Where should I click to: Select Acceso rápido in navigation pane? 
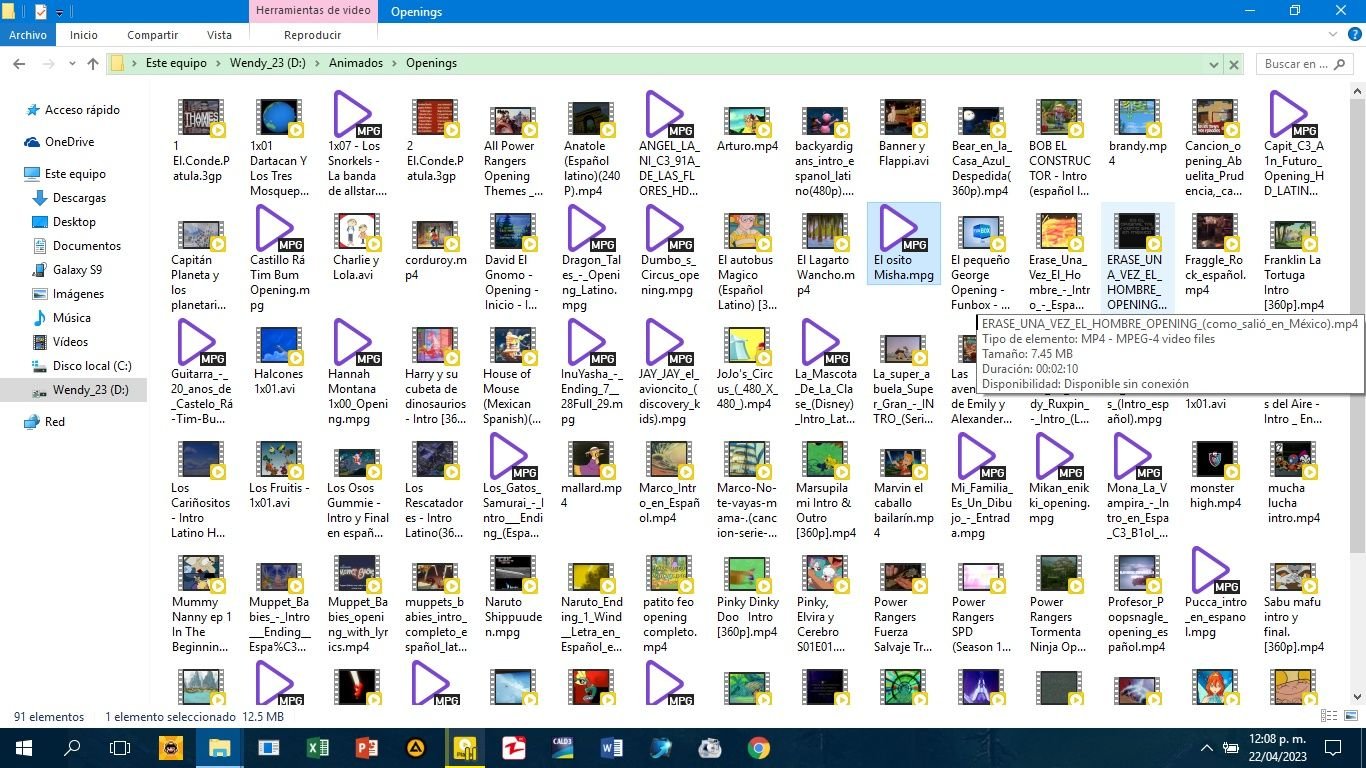pyautogui.click(x=82, y=110)
